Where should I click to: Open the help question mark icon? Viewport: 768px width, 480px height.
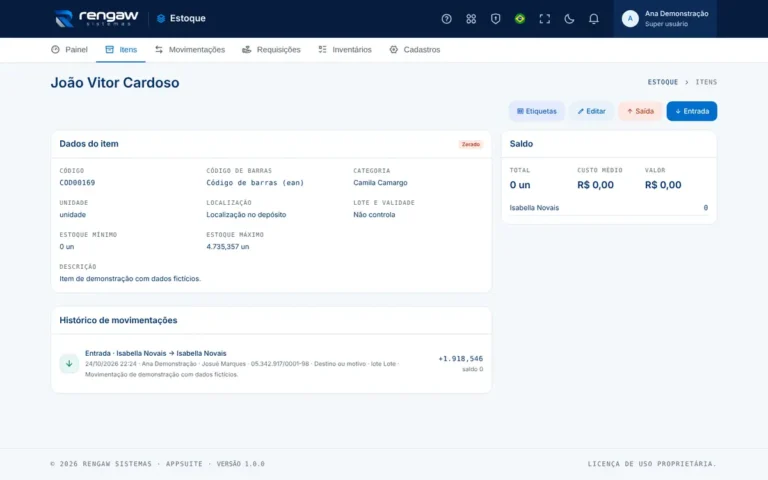click(446, 19)
